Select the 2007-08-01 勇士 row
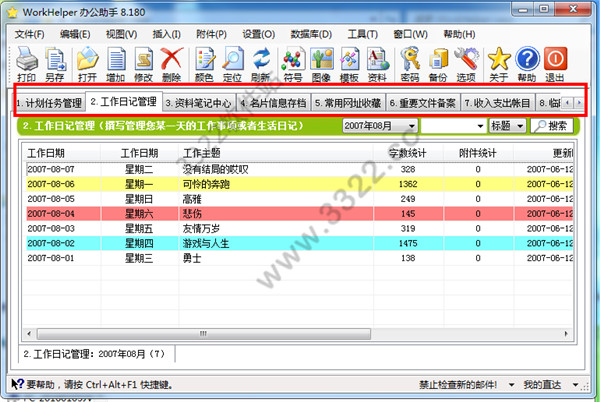 pos(300,258)
